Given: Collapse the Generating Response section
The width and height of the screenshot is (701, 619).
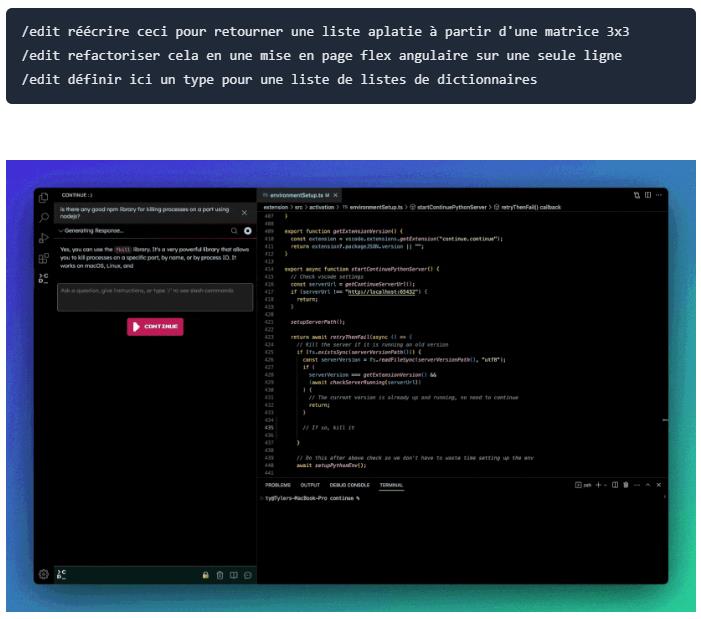Looking at the screenshot, I should (x=61, y=231).
